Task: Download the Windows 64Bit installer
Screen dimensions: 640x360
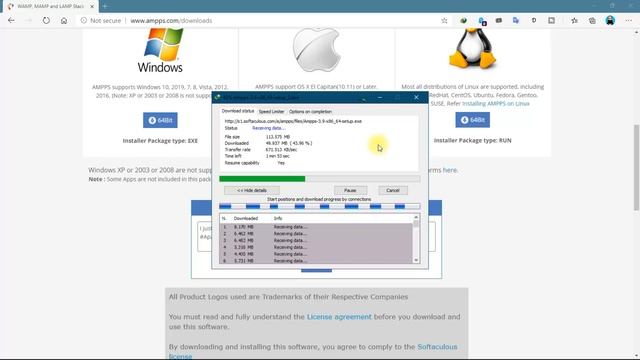Action: (x=160, y=120)
